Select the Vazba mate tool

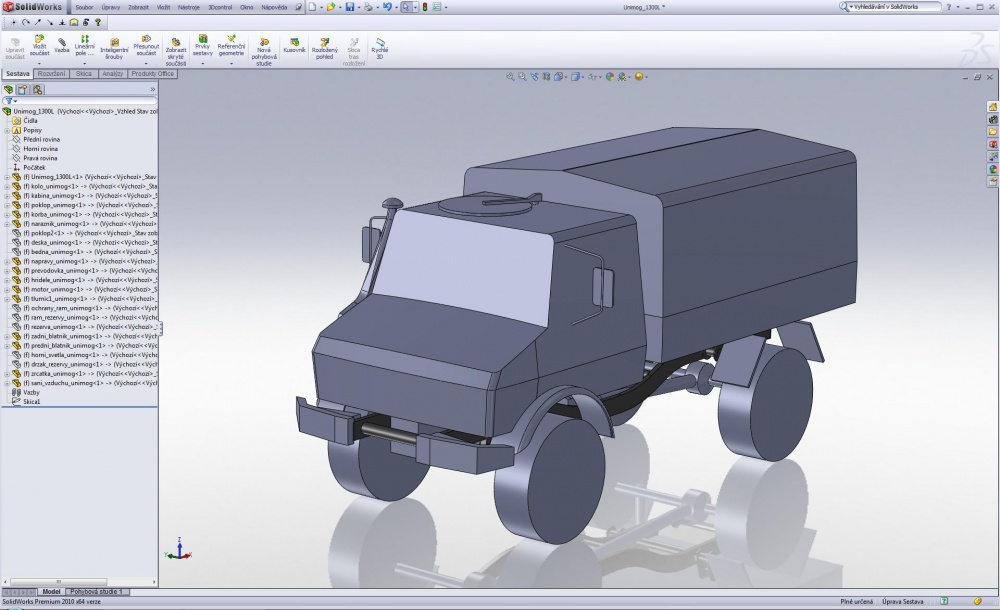[62, 45]
